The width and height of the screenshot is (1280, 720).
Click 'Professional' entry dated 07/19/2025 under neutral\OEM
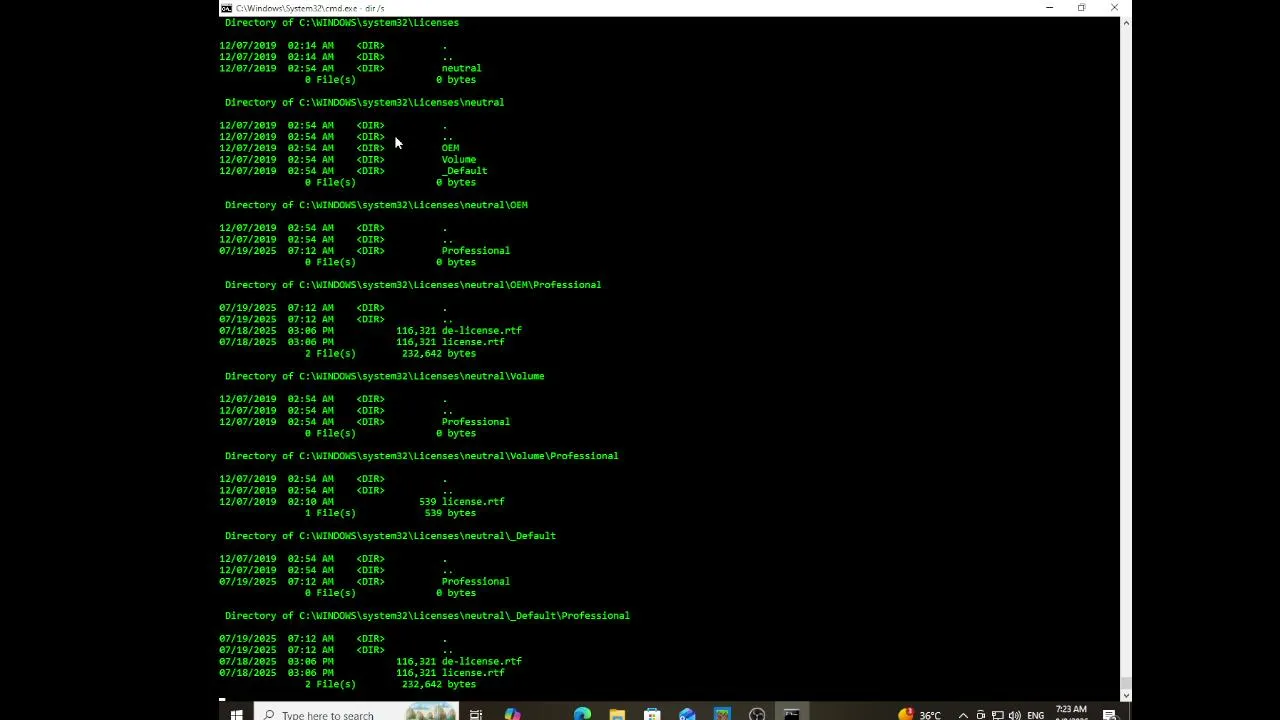475,251
